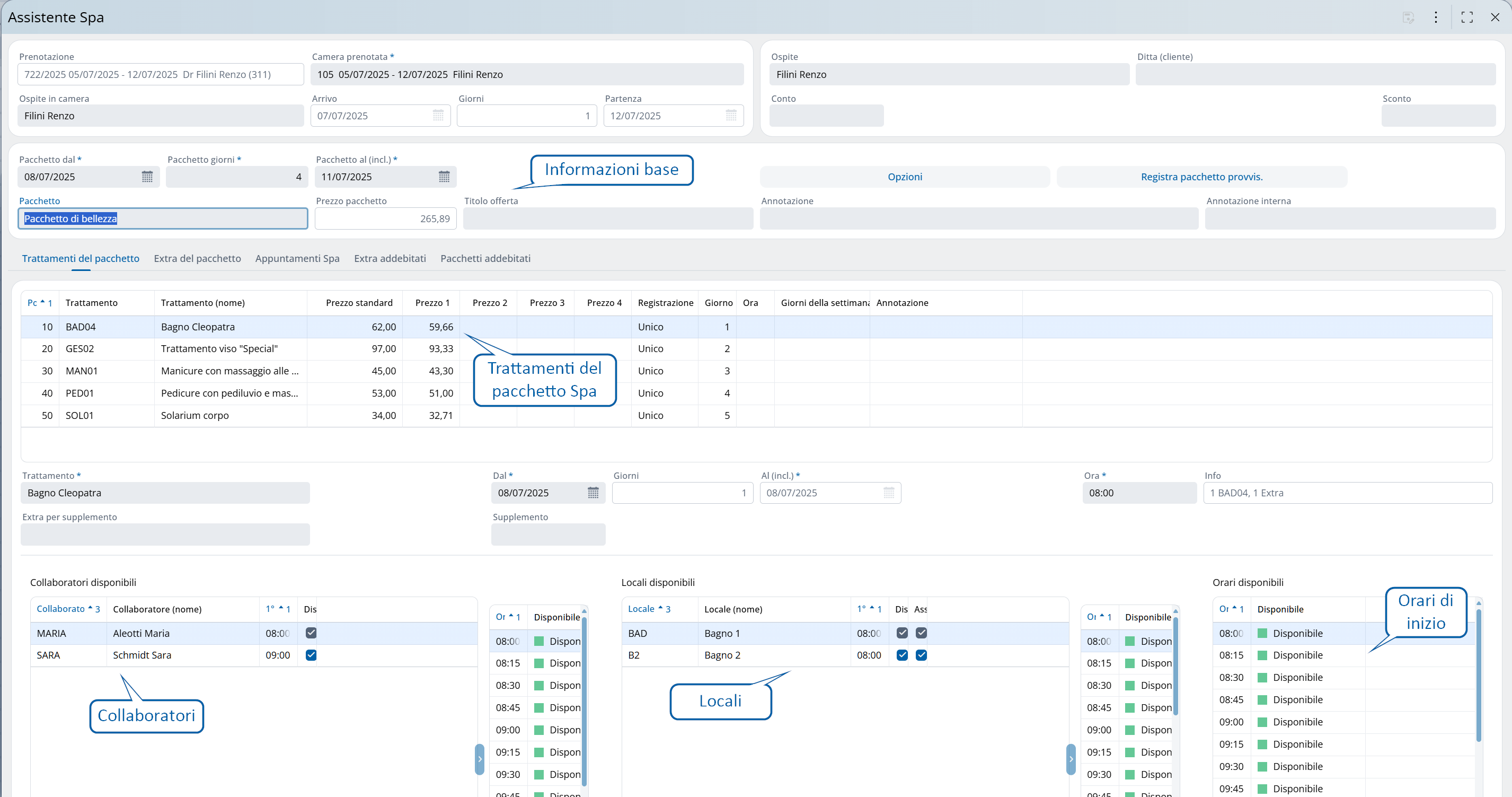This screenshot has height=797, width=1512.
Task: Toggle fullscreen mode icon in title bar
Action: click(1467, 17)
